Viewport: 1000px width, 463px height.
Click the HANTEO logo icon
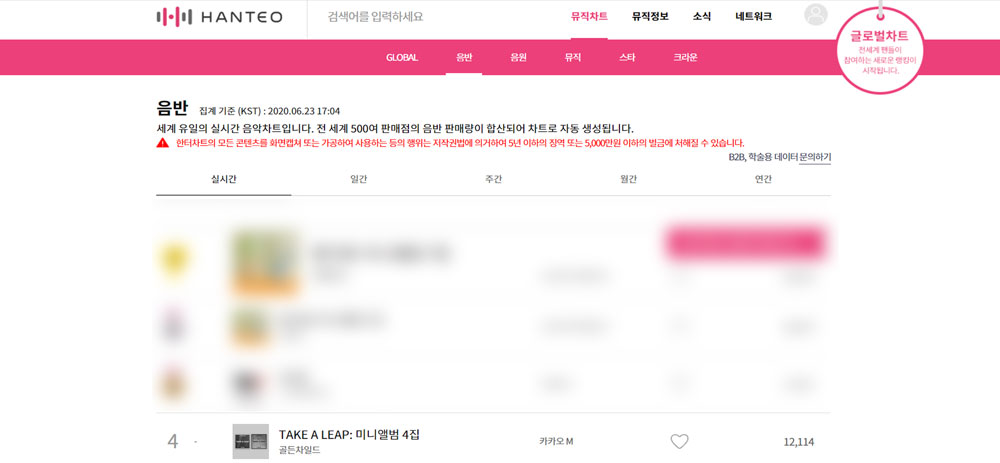coord(174,17)
